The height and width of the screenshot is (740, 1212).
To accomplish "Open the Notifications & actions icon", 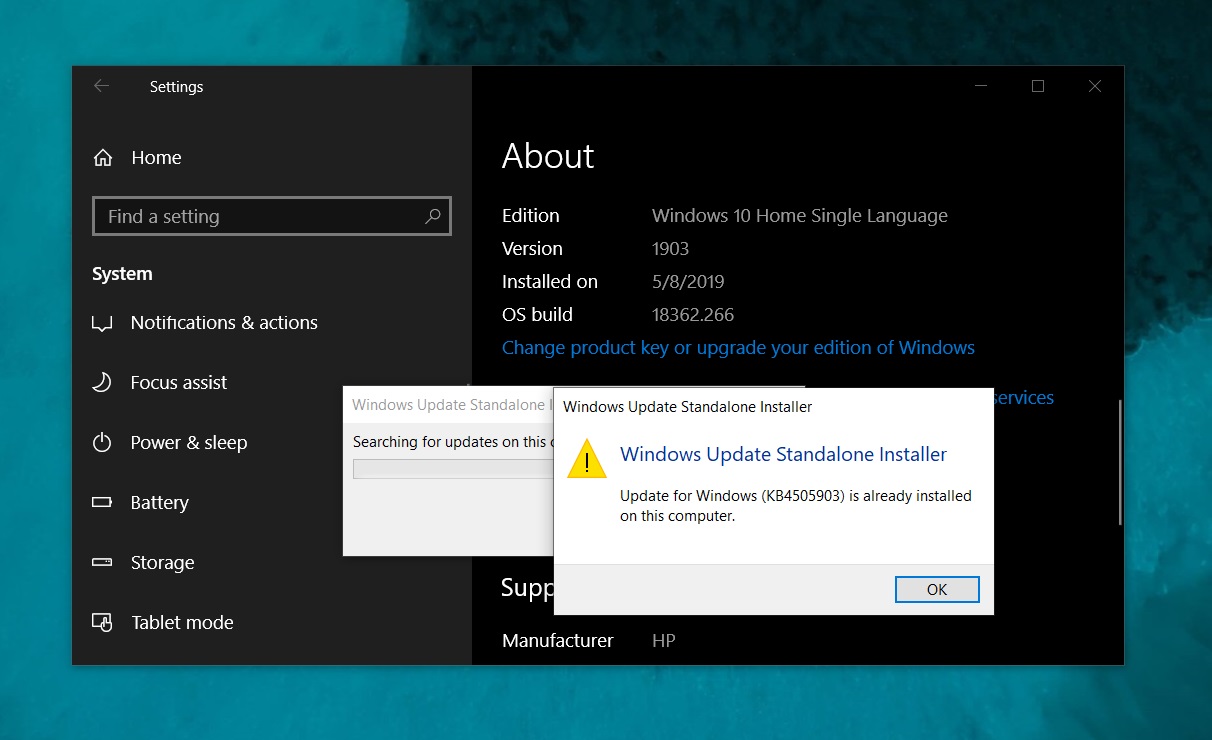I will [101, 323].
